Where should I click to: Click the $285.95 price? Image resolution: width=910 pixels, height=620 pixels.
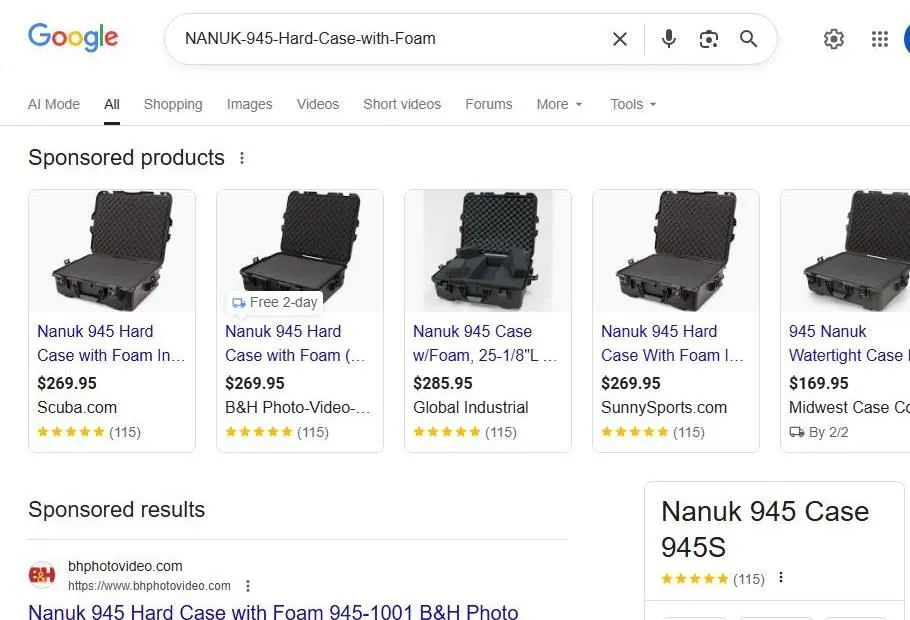(x=443, y=383)
